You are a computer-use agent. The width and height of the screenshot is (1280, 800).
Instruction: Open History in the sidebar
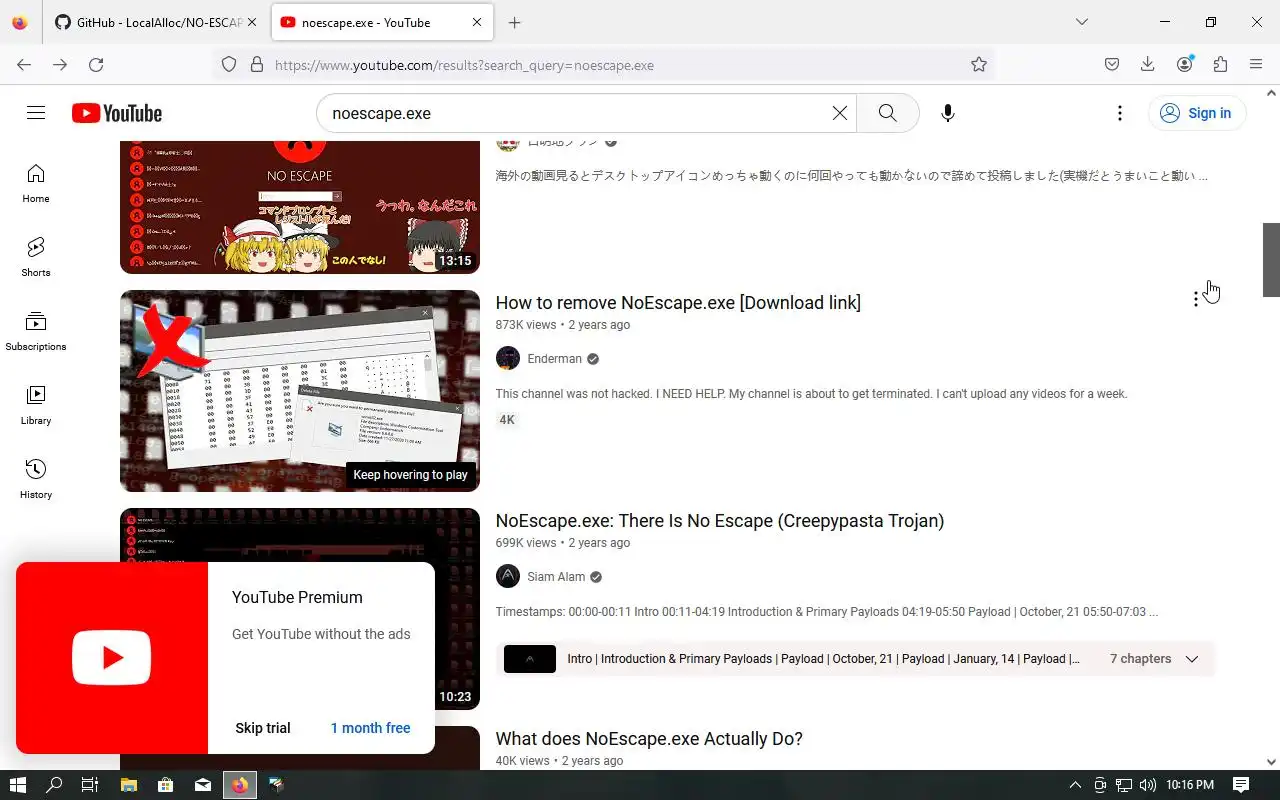(36, 480)
